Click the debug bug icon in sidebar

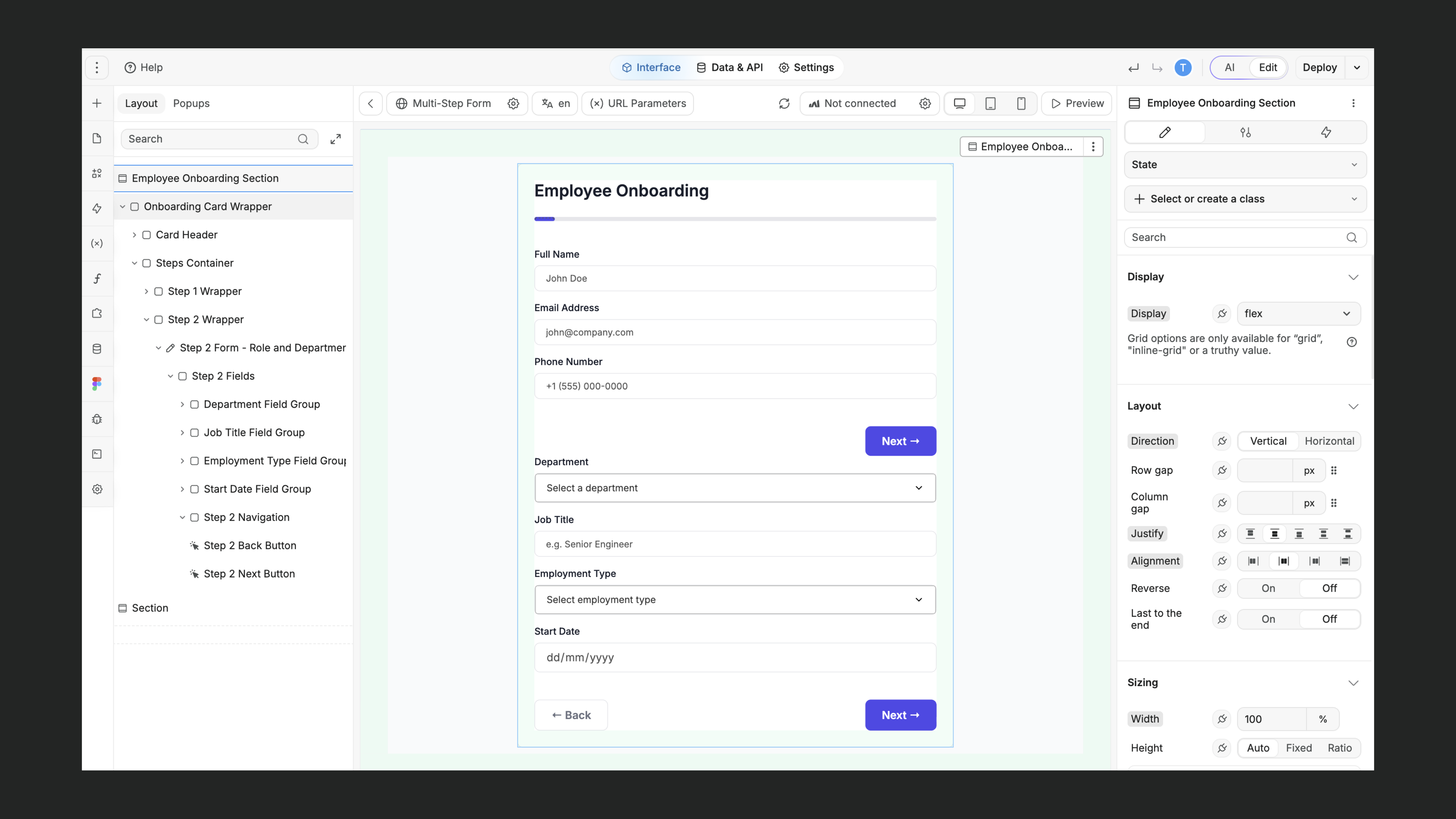click(x=97, y=419)
